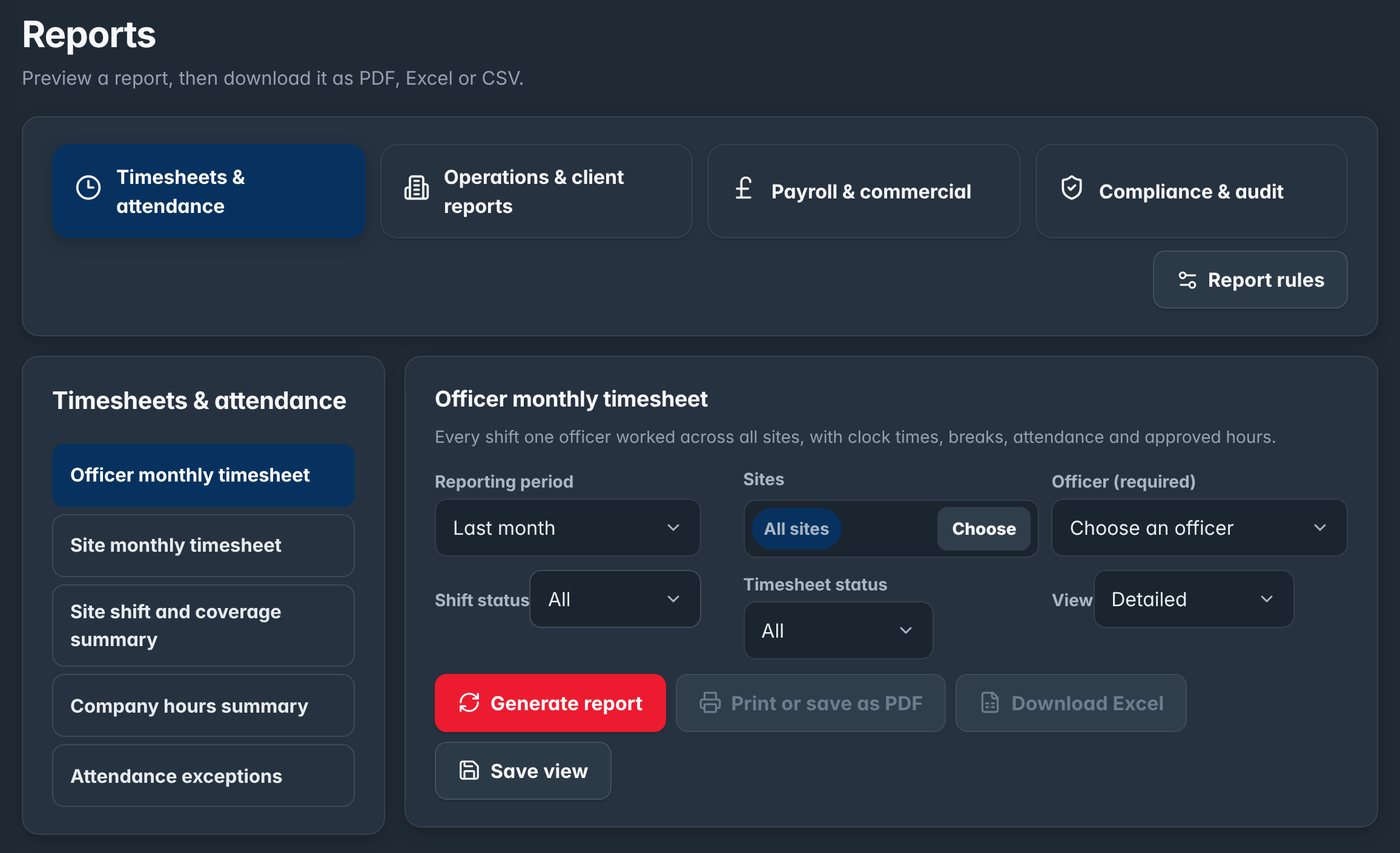Click the Choose sites button
This screenshot has width=1400, height=853.
984,529
